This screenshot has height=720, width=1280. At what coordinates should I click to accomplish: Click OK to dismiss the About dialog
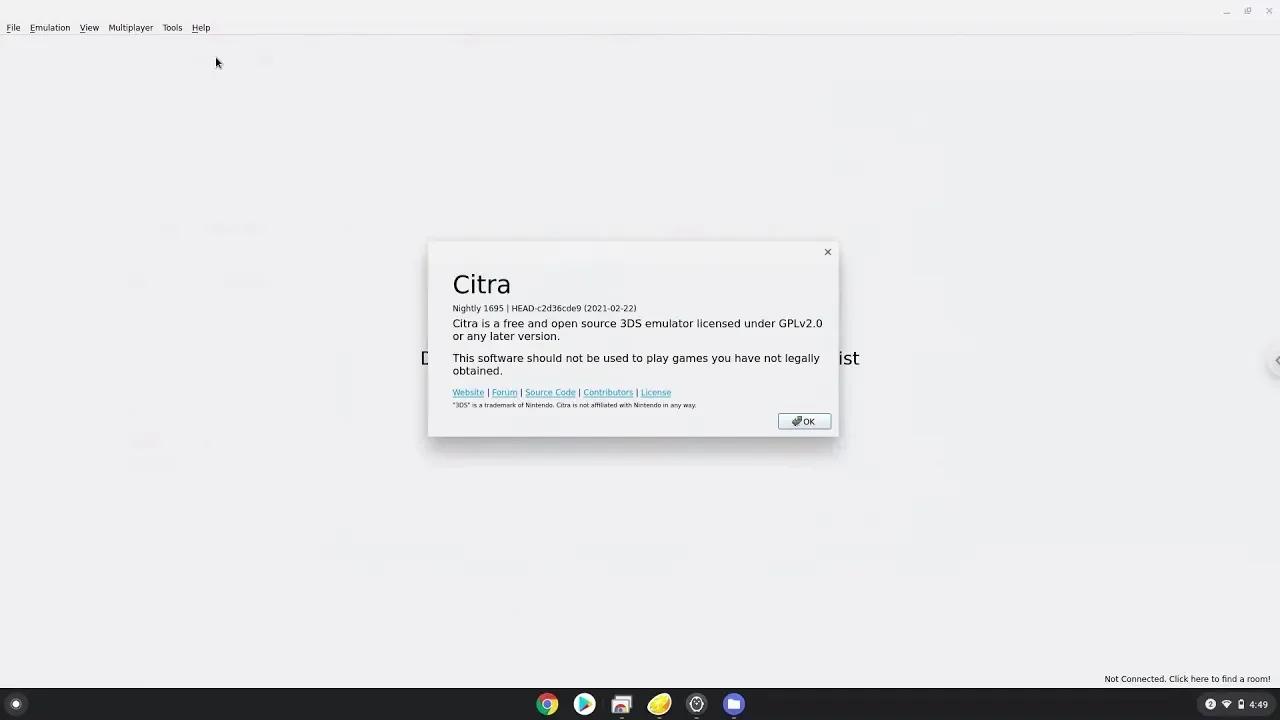pyautogui.click(x=804, y=421)
